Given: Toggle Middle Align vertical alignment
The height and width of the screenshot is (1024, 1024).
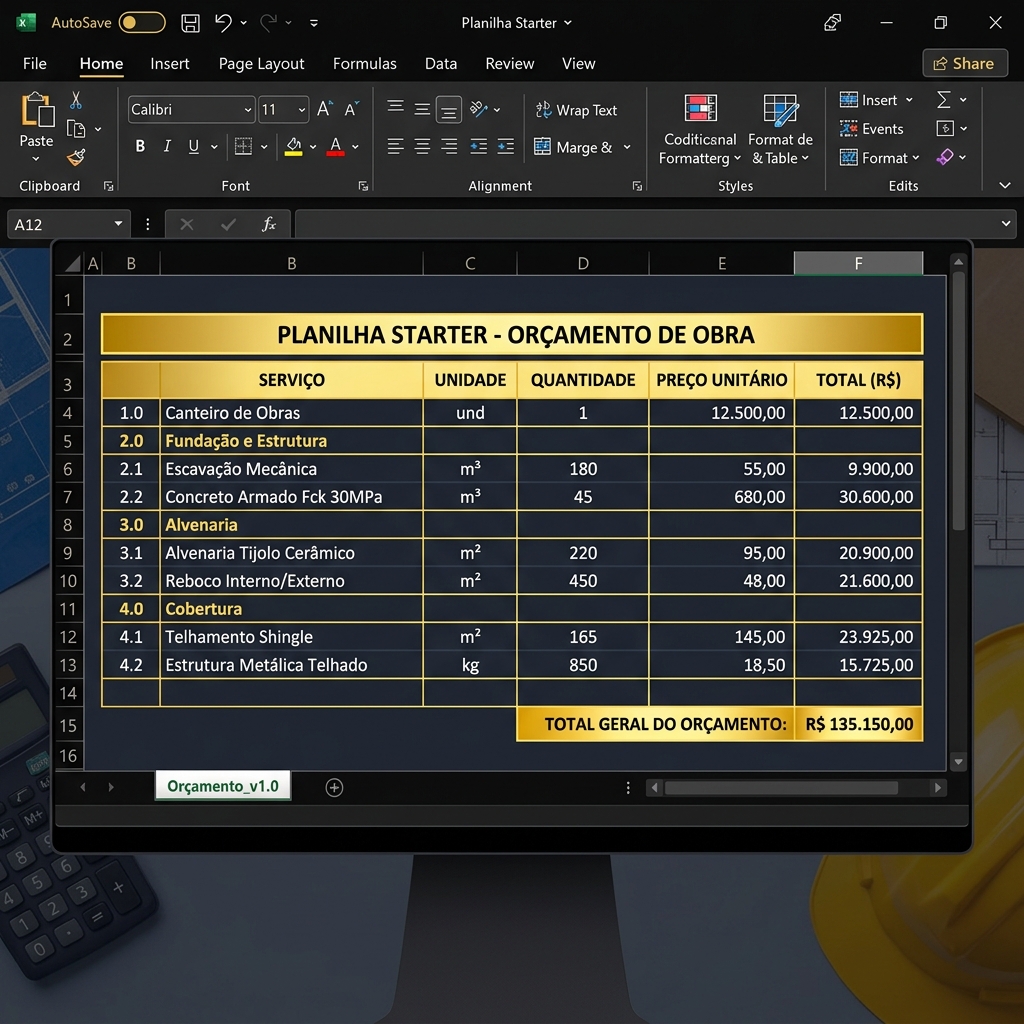Looking at the screenshot, I should pyautogui.click(x=422, y=109).
